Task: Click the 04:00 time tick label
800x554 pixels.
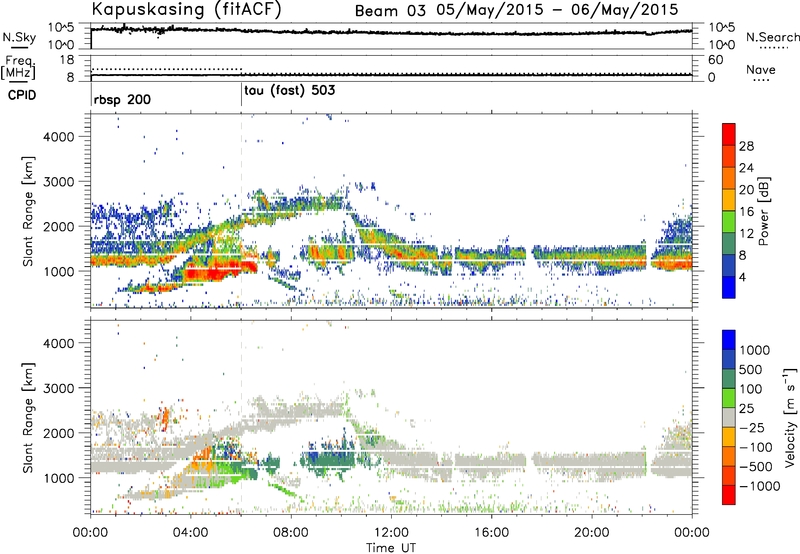Action: (x=190, y=533)
